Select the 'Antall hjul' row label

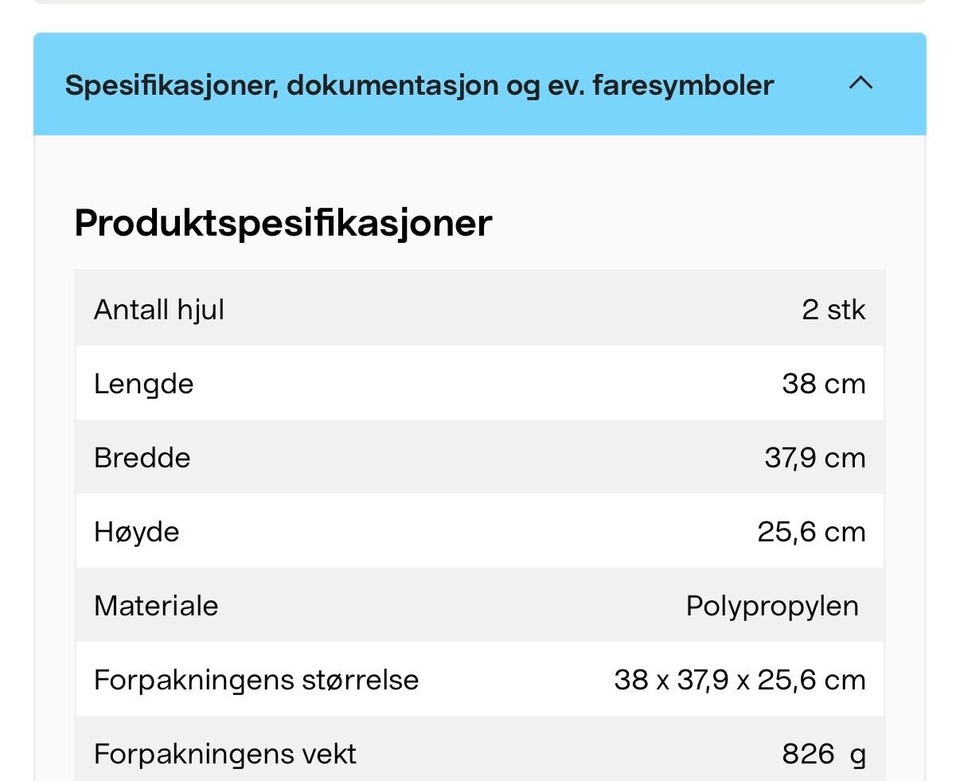point(159,310)
